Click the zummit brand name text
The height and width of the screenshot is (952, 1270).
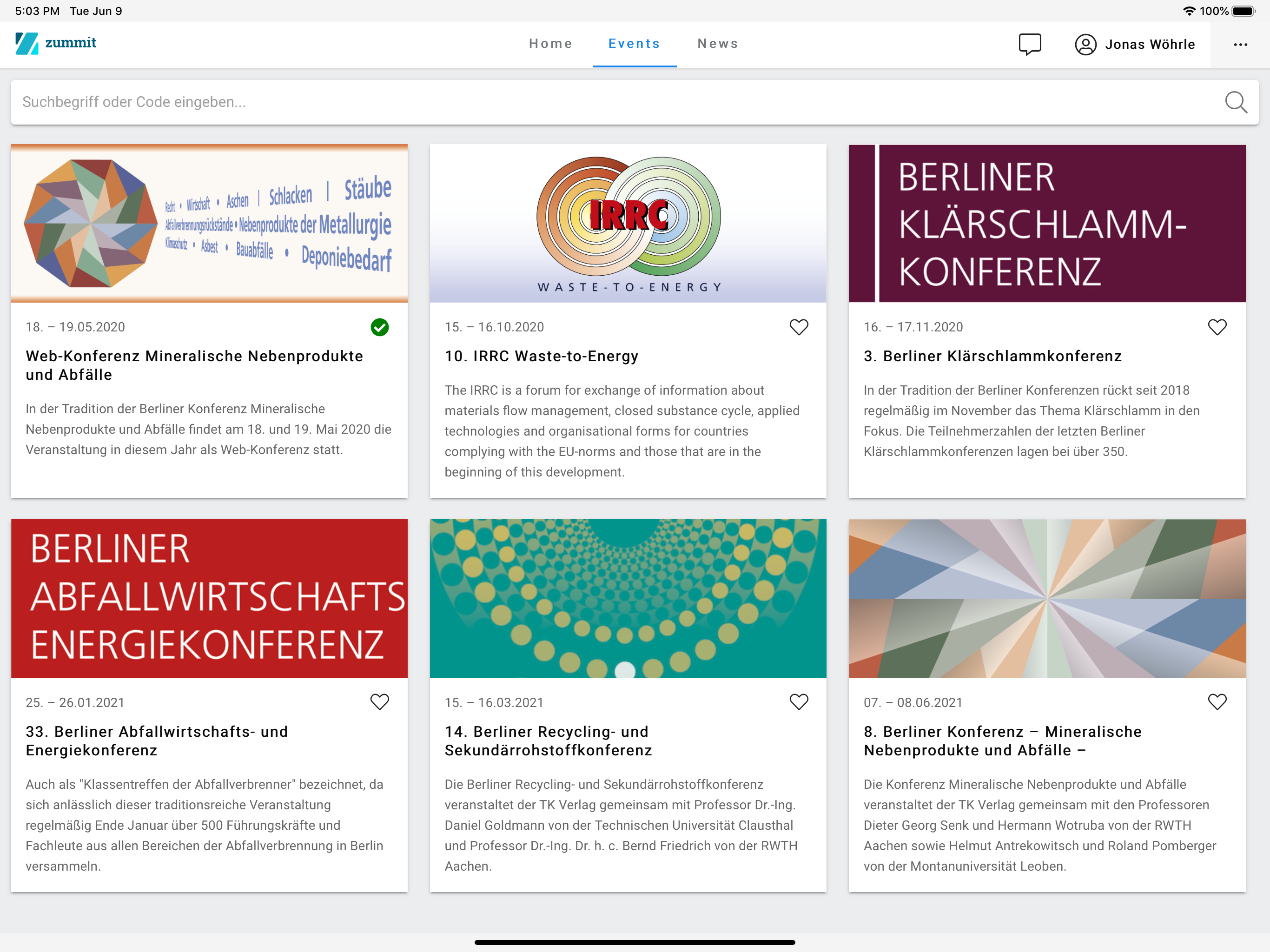click(x=71, y=42)
